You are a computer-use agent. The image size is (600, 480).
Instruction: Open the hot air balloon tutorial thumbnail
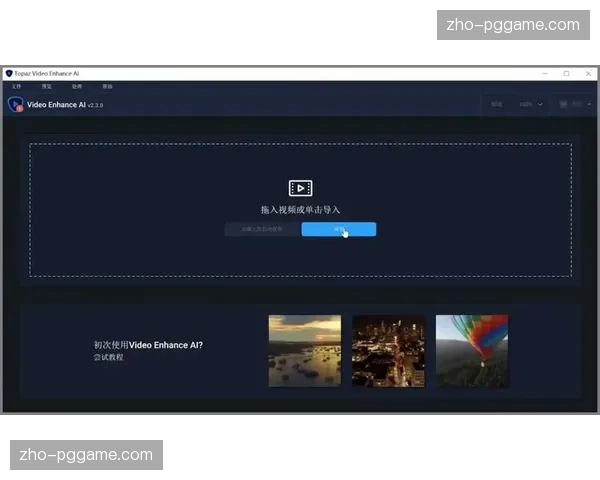click(472, 351)
